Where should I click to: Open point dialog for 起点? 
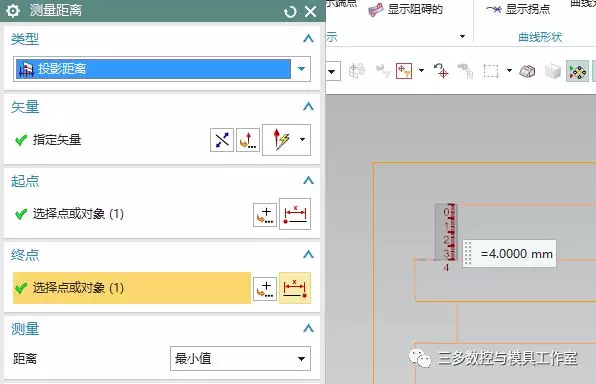[265, 215]
